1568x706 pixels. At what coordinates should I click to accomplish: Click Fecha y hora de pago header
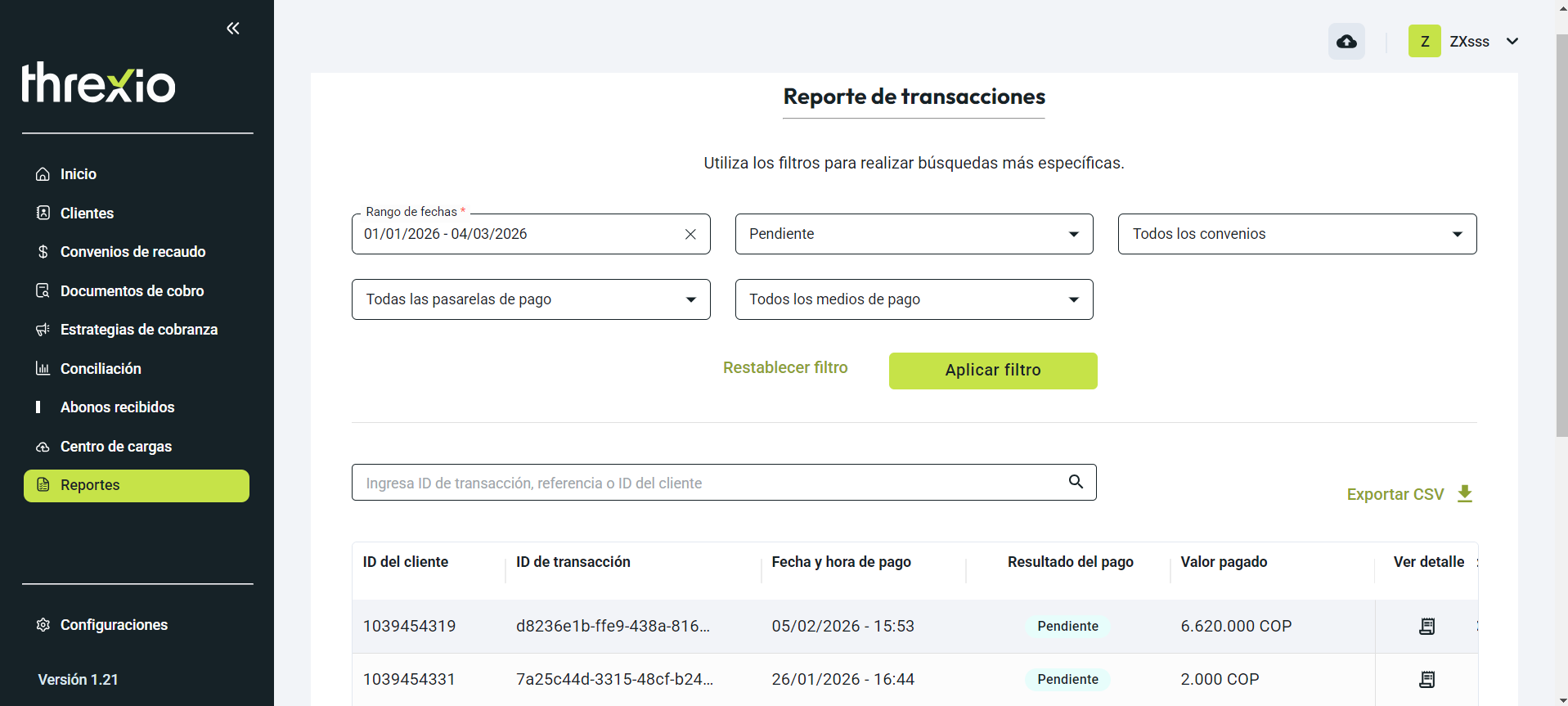841,562
